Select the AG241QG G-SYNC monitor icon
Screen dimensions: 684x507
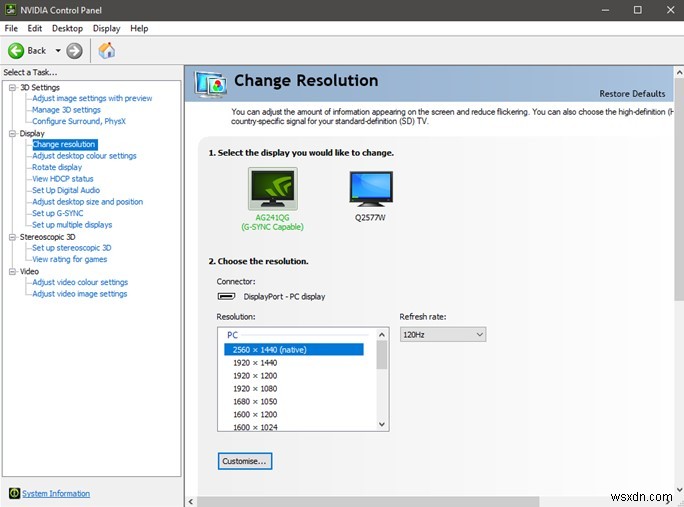273,188
